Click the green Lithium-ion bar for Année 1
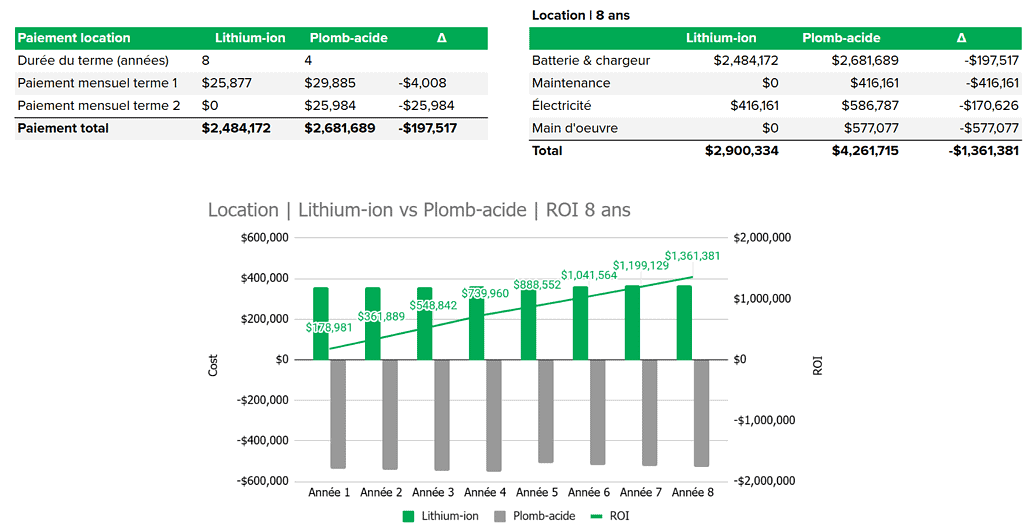The image size is (1024, 526). (x=321, y=323)
